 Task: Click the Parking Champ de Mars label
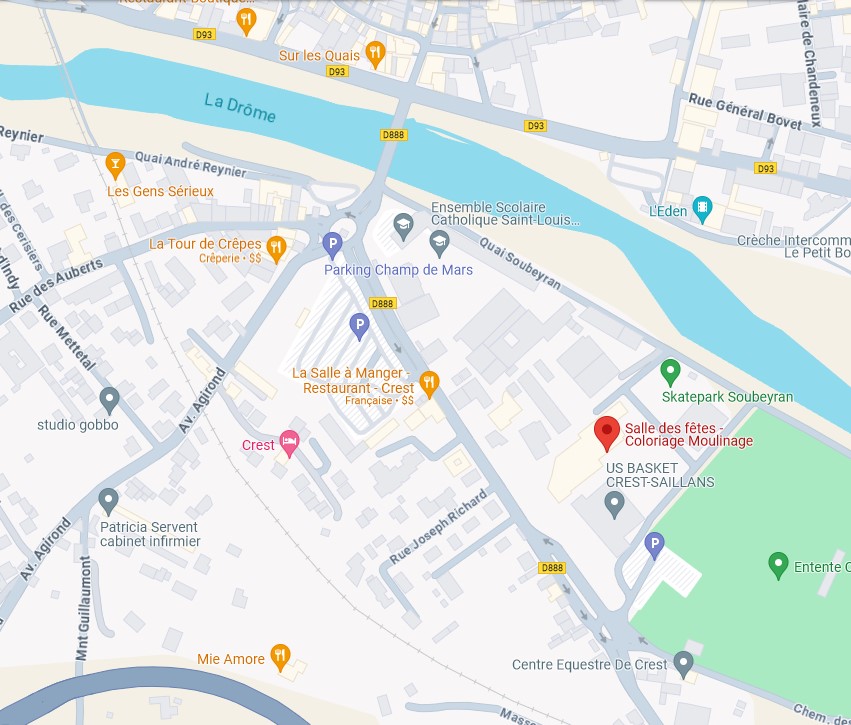(398, 270)
